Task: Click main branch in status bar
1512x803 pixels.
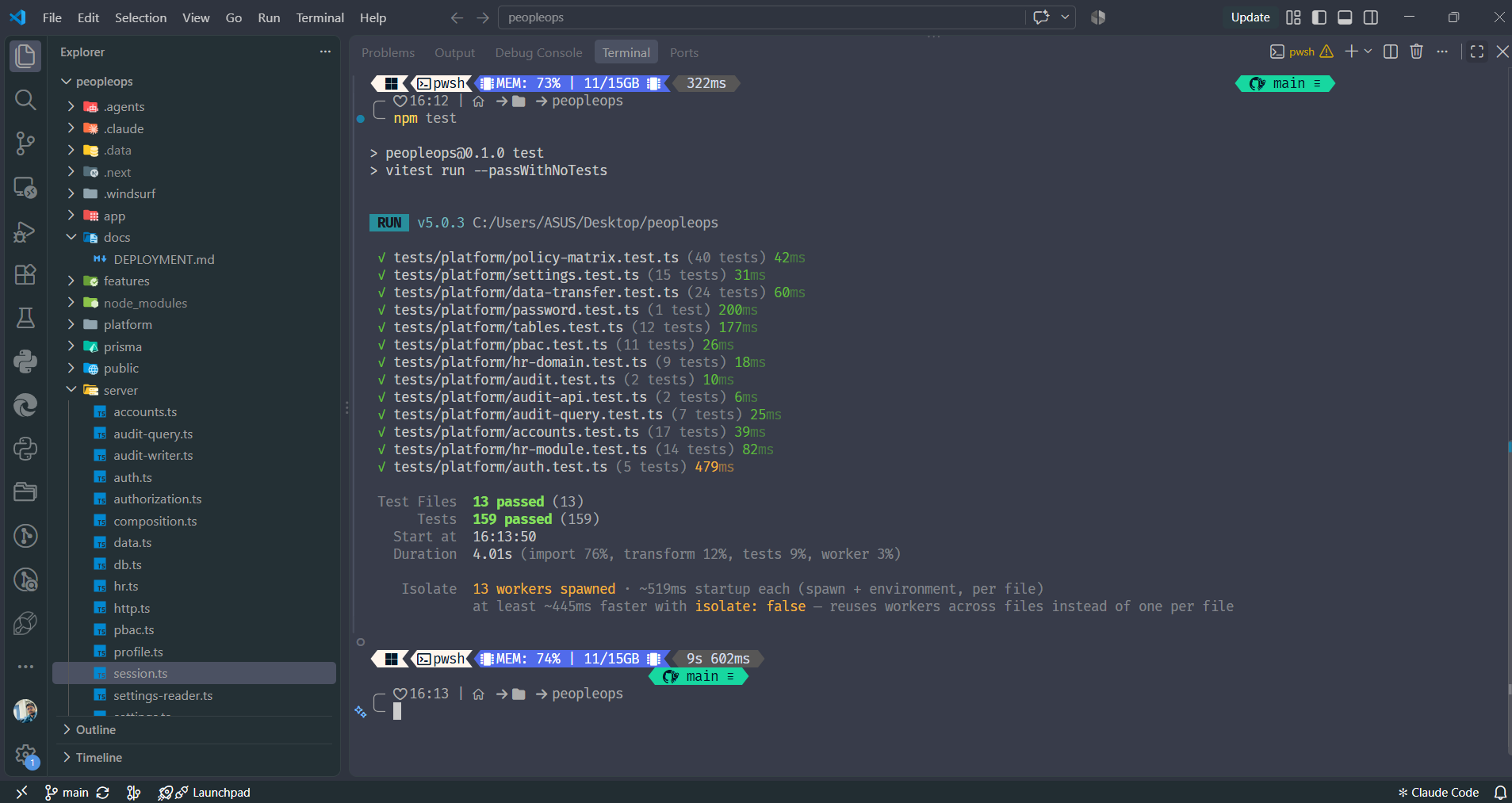Action: point(67,792)
